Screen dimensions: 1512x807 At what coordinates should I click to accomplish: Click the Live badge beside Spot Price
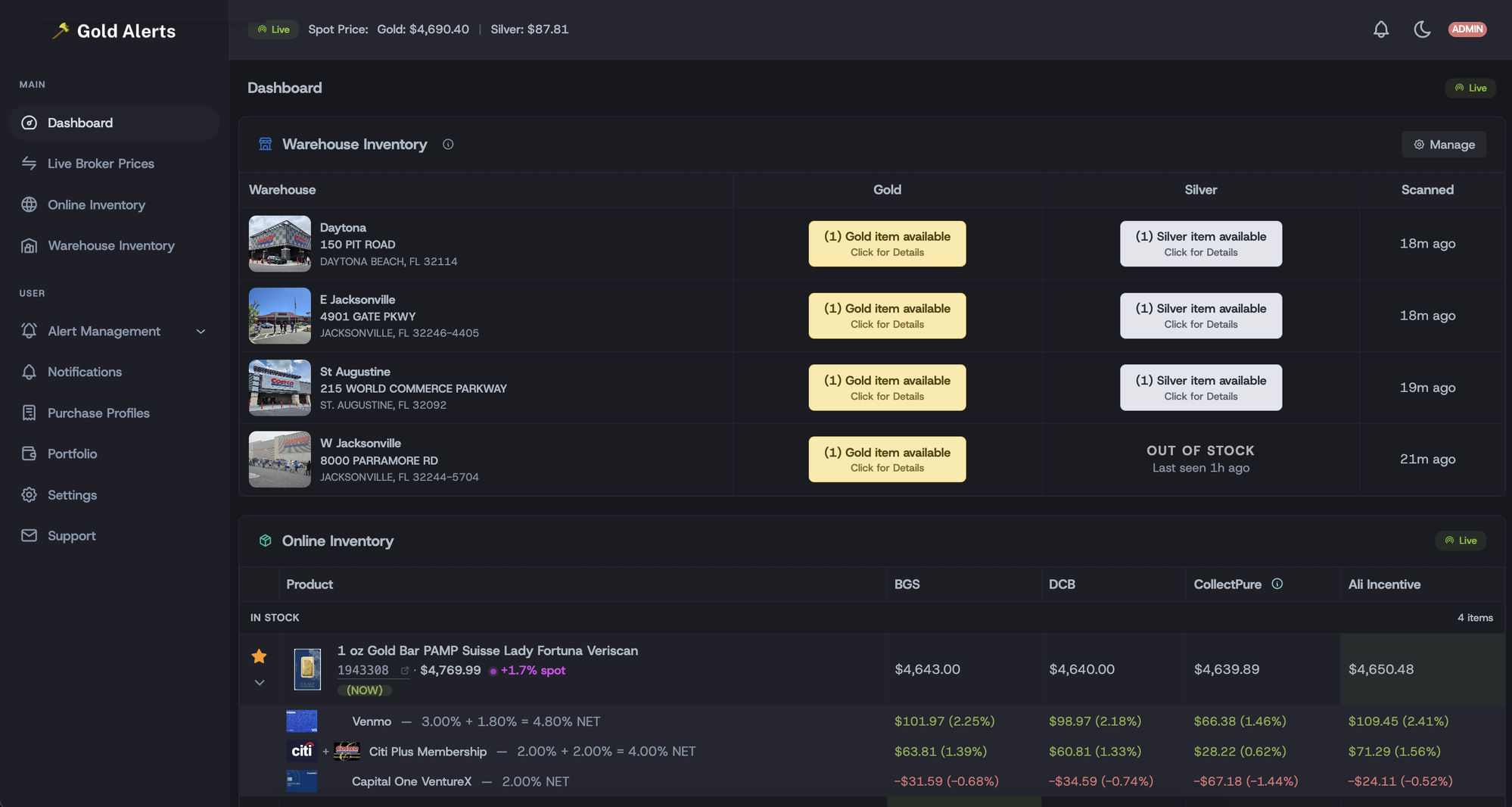(273, 30)
